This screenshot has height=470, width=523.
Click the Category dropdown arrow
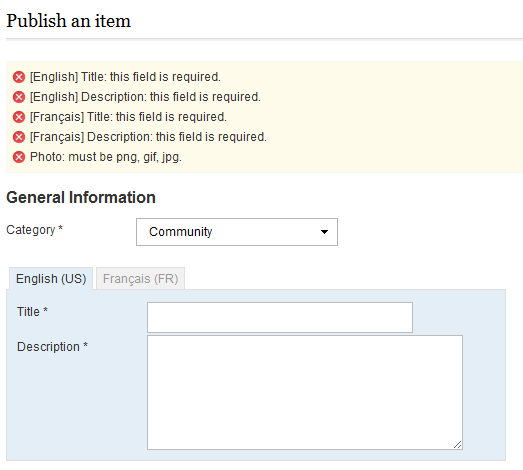(324, 232)
